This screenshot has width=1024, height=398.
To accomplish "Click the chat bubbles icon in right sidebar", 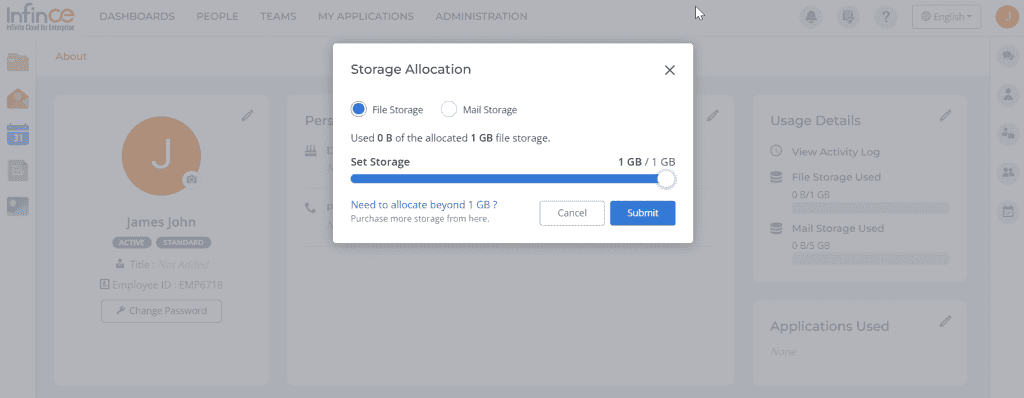I will coord(1007,57).
